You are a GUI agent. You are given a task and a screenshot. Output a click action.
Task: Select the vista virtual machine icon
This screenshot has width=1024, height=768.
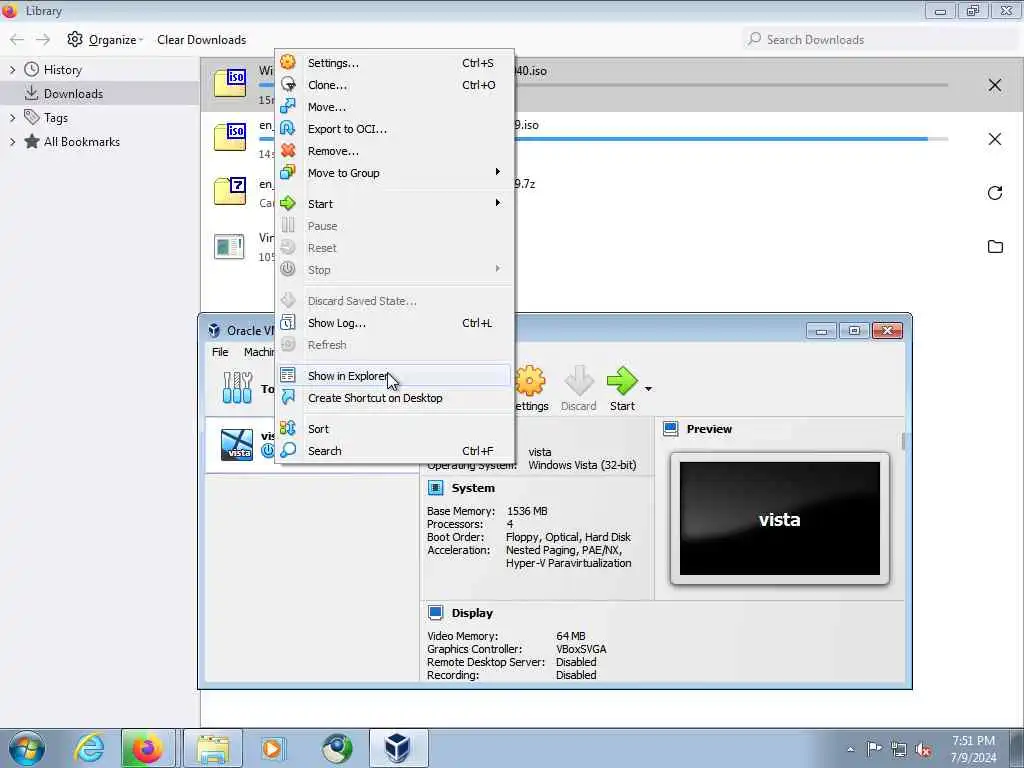236,445
